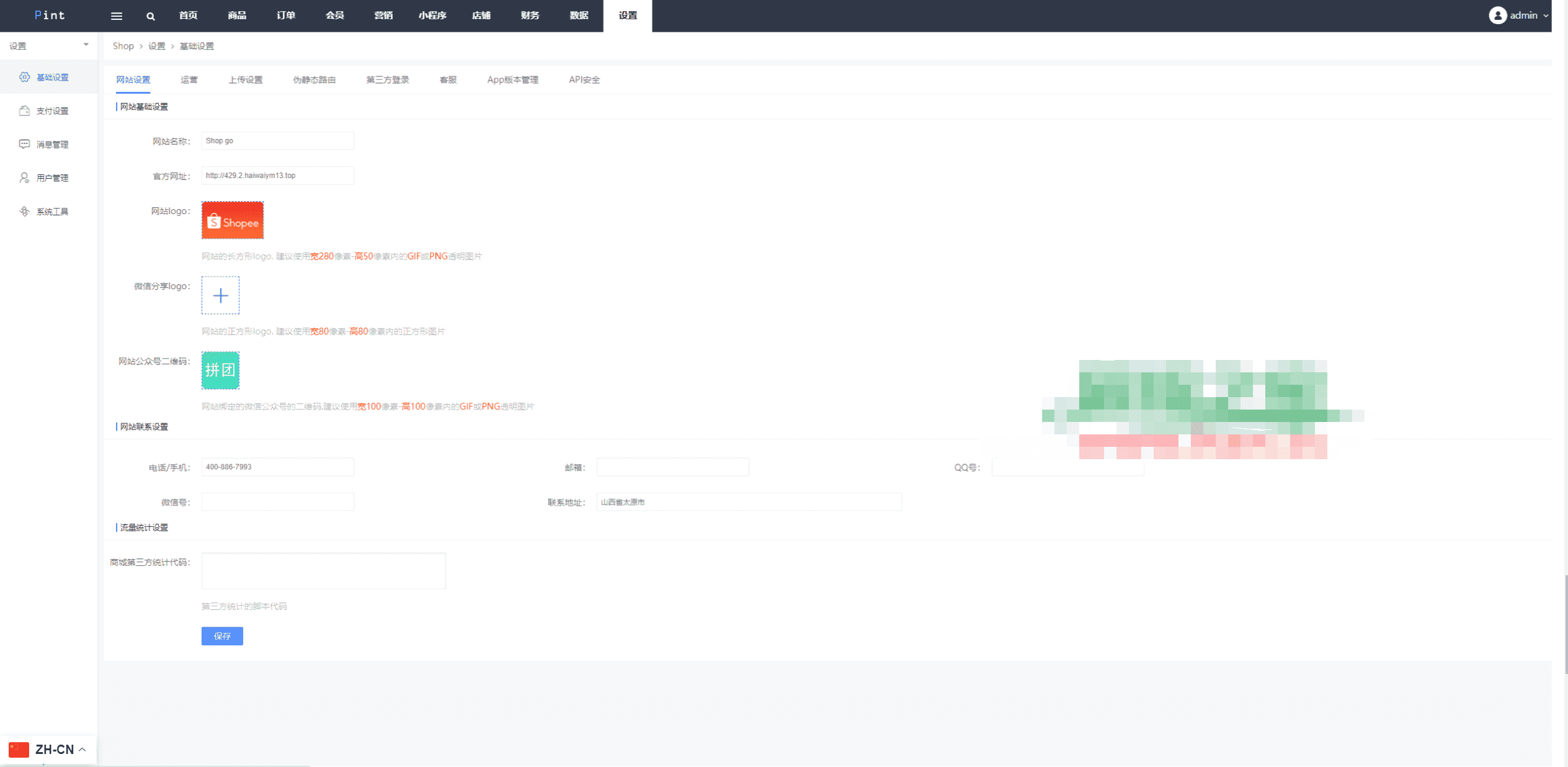Click the Shopee website logo thumbnail
The height and width of the screenshot is (767, 1568).
(x=233, y=220)
